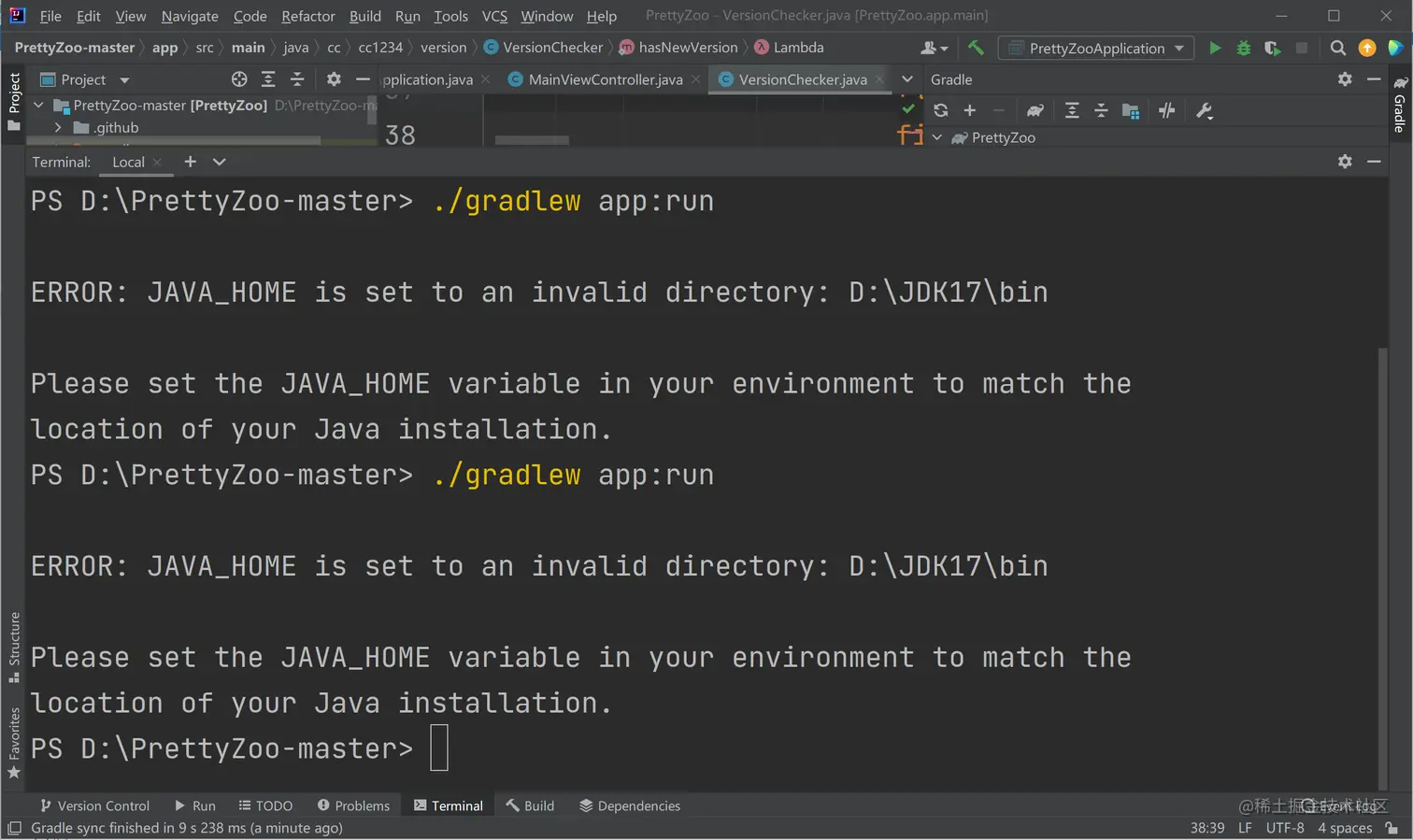Toggle the Favorites side tool button
The height and width of the screenshot is (840, 1413).
[13, 743]
